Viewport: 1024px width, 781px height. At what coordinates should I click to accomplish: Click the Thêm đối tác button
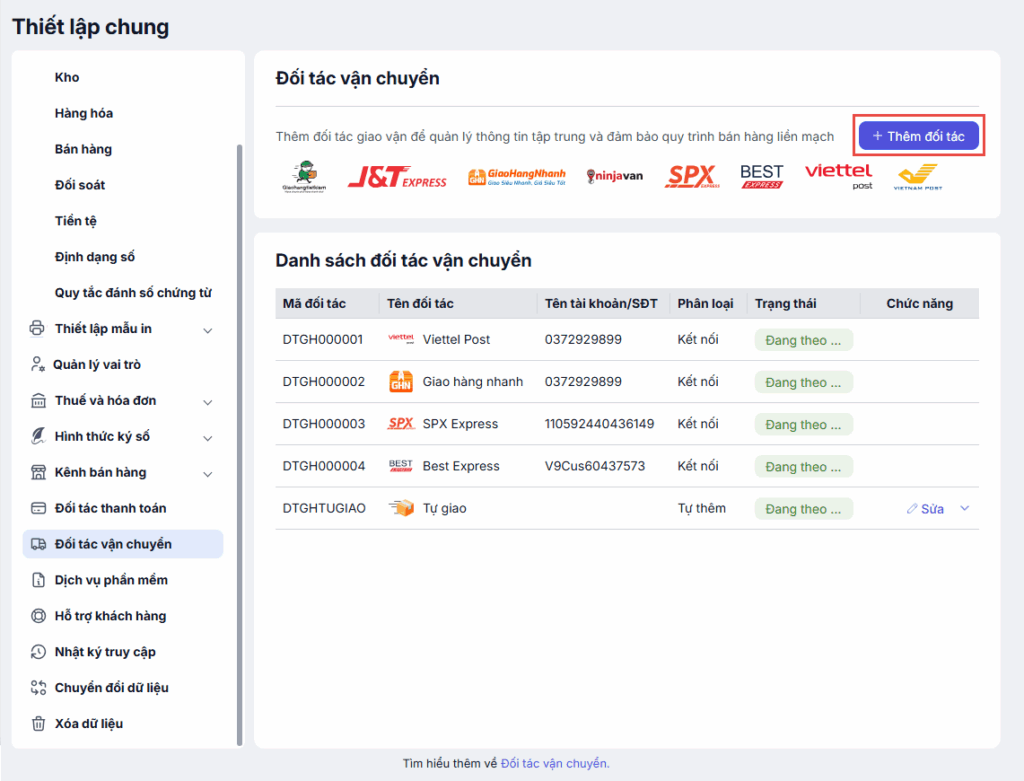point(919,136)
